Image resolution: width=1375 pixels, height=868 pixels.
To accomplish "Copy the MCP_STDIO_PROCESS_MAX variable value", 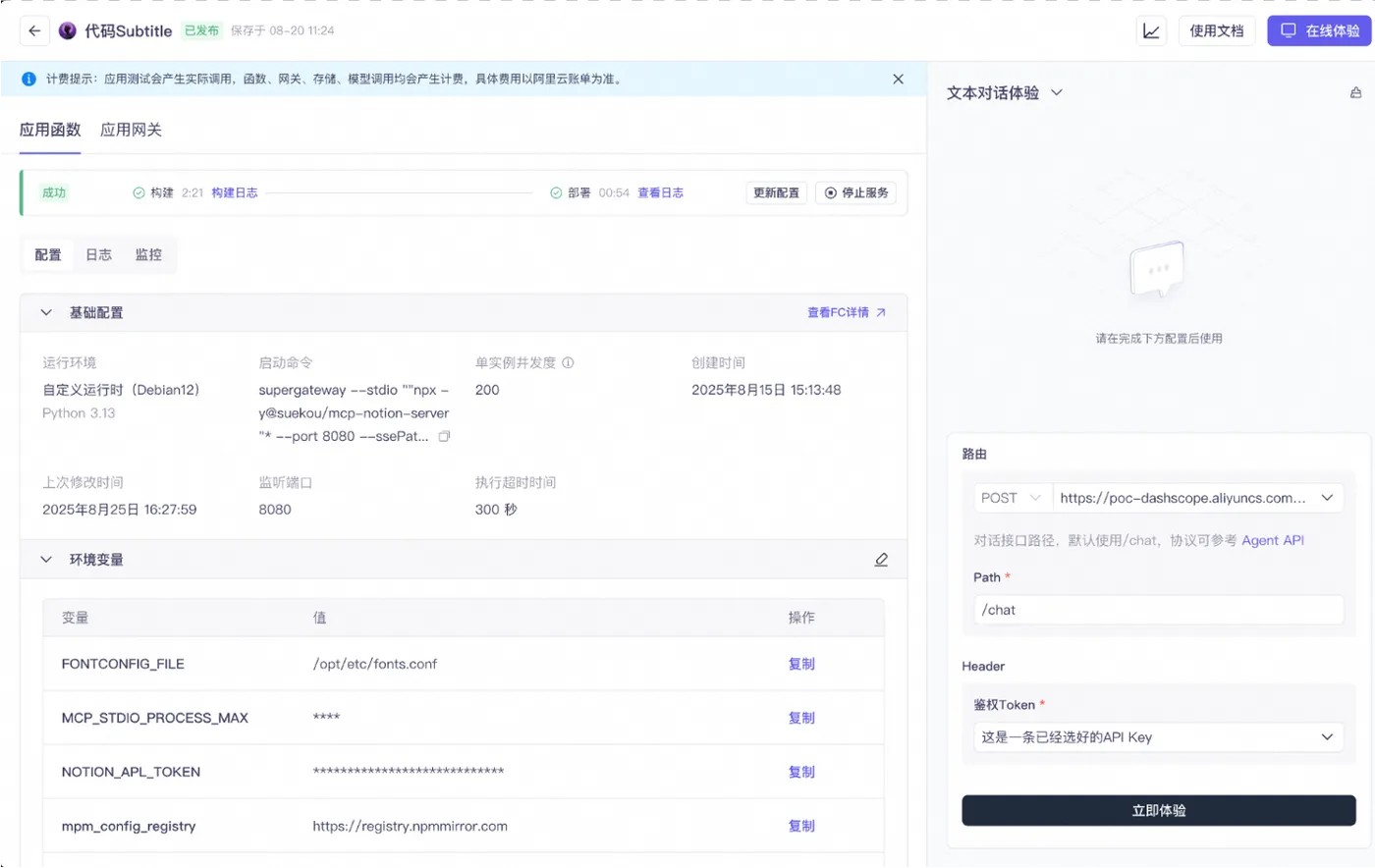I will pyautogui.click(x=801, y=719).
